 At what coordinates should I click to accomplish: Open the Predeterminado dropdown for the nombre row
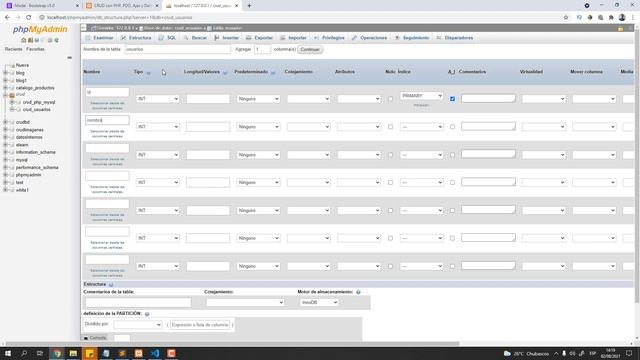coord(258,127)
